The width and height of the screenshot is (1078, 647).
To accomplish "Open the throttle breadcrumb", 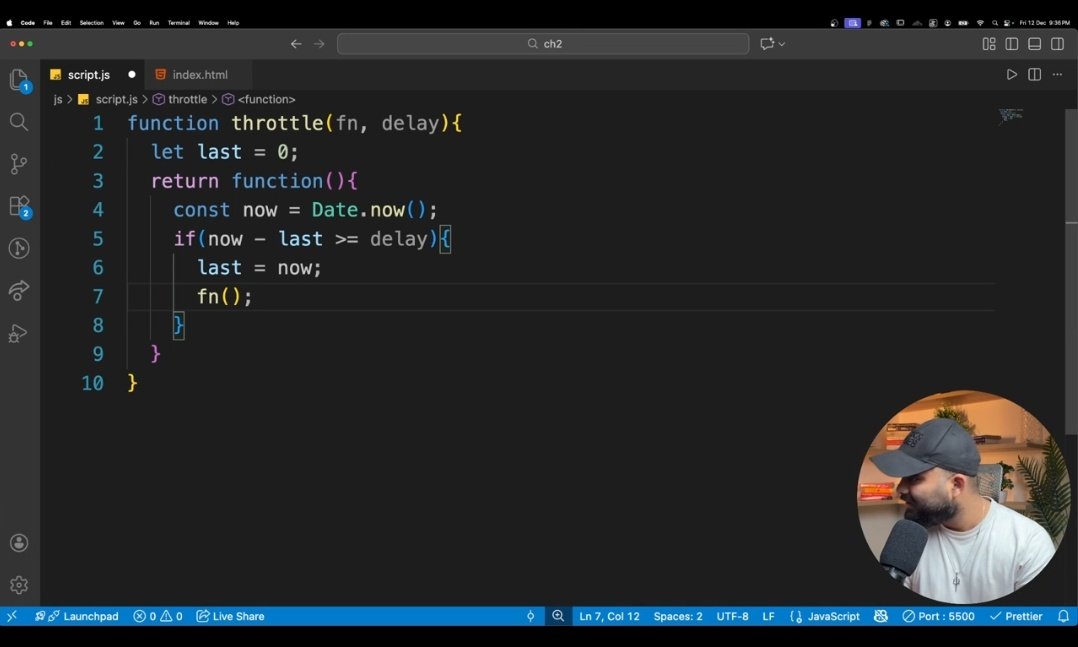I will click(x=180, y=99).
